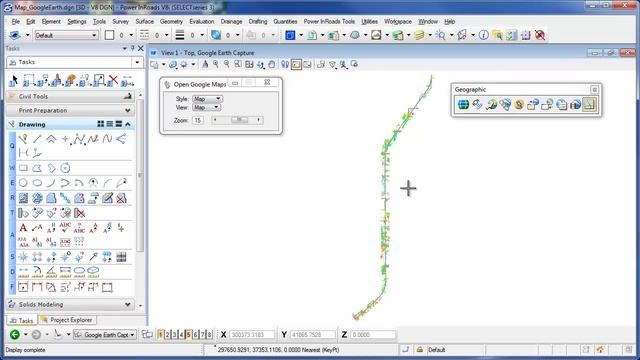Screen dimensions: 640x360
Task: Choose the Delete Pattern tool in row R
Action: 121,198
